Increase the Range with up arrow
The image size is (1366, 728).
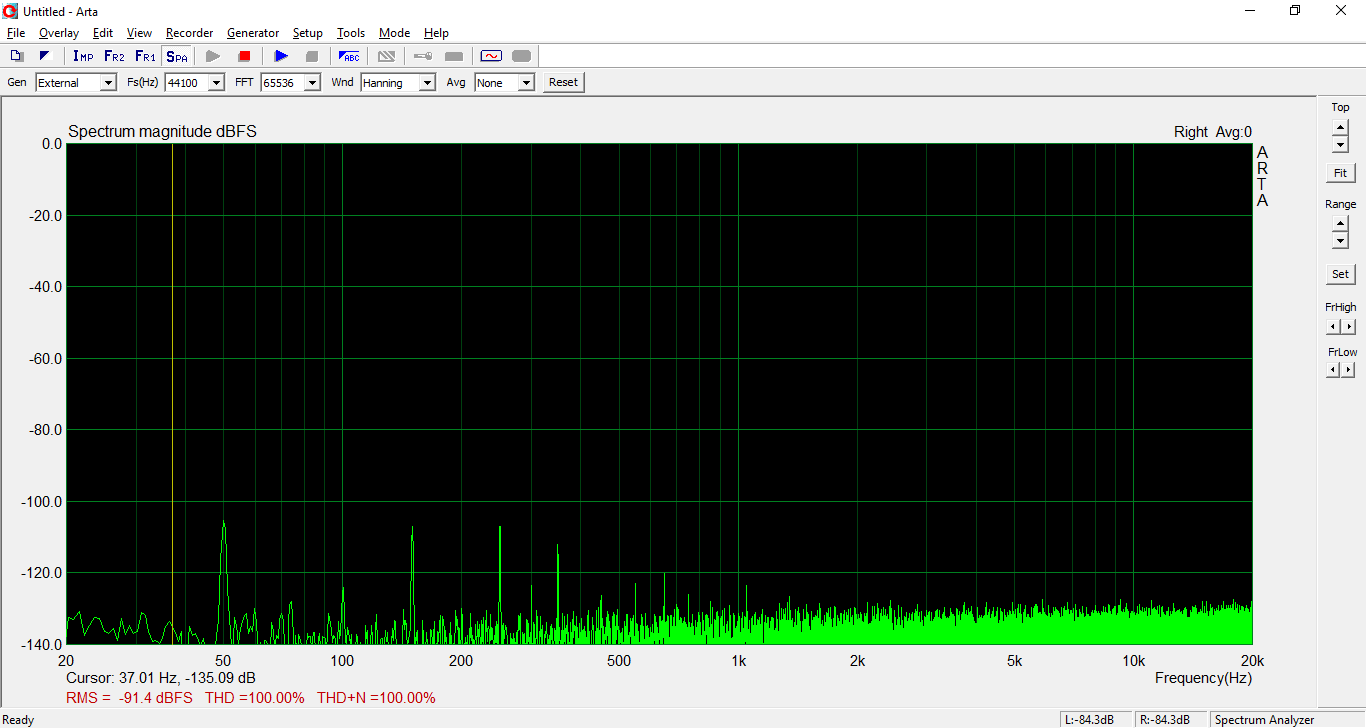(1340, 224)
